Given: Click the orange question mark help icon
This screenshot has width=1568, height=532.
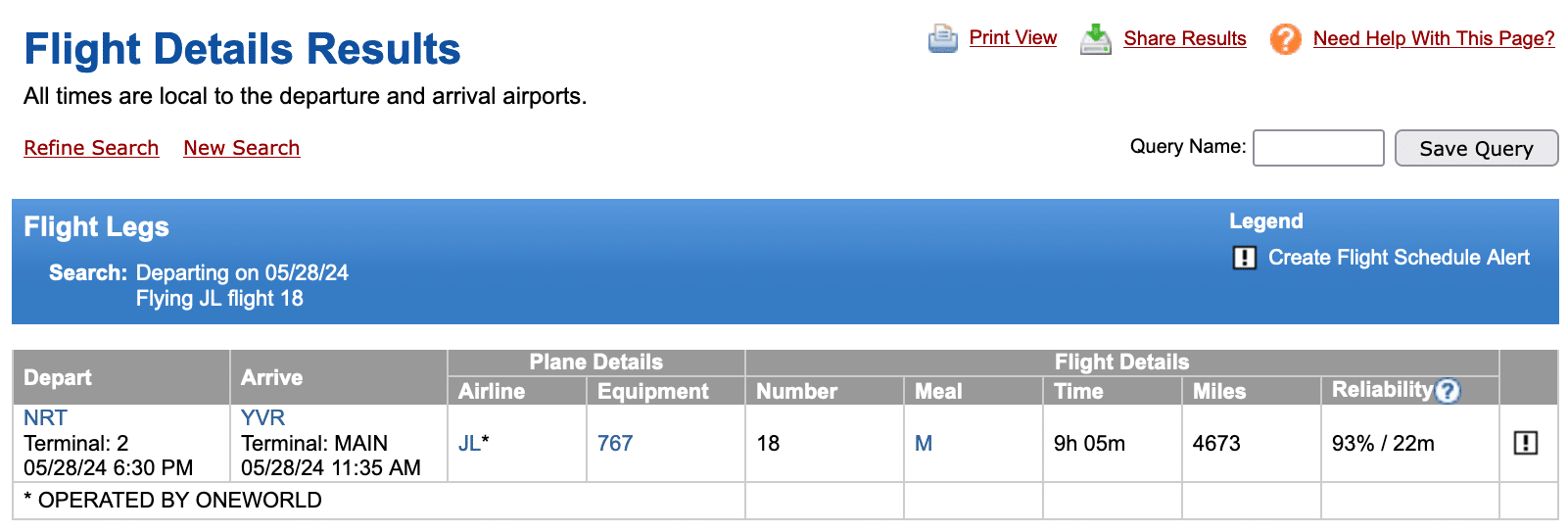Looking at the screenshot, I should 1285,39.
